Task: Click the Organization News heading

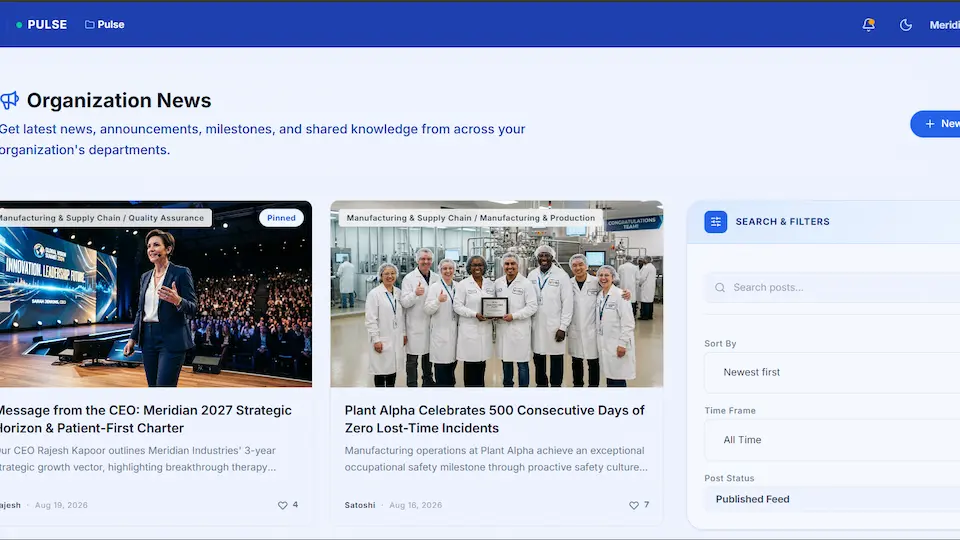Action: tap(119, 100)
